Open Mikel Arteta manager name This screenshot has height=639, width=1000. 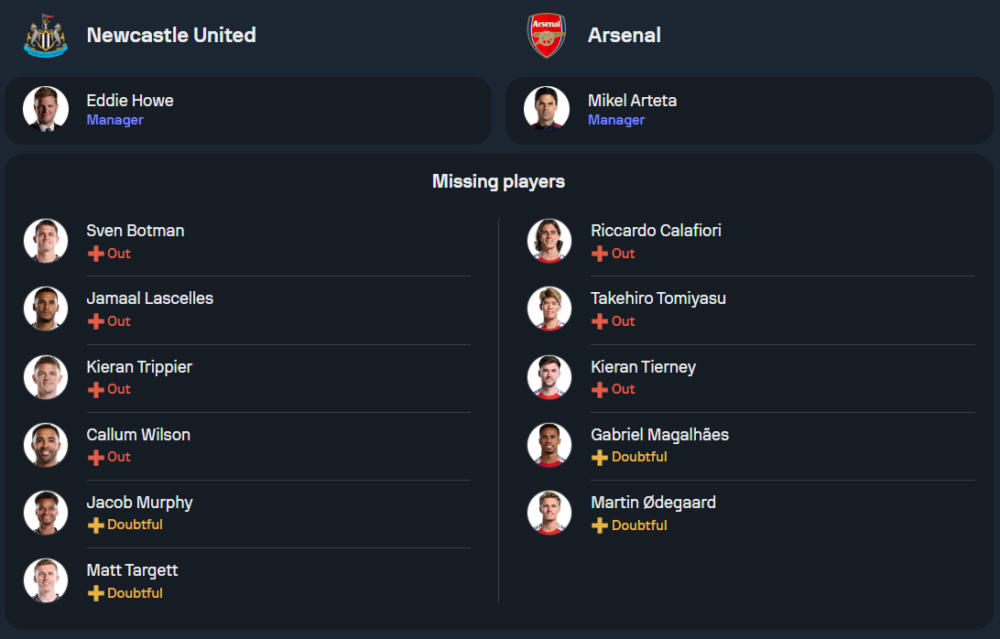[632, 101]
